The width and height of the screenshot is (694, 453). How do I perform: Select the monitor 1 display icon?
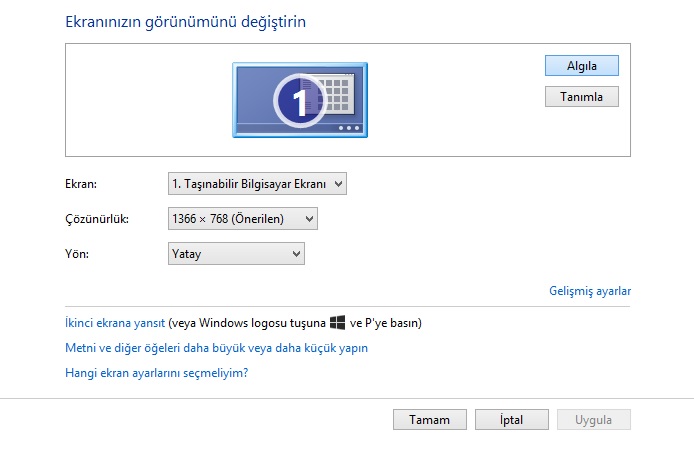[x=300, y=100]
